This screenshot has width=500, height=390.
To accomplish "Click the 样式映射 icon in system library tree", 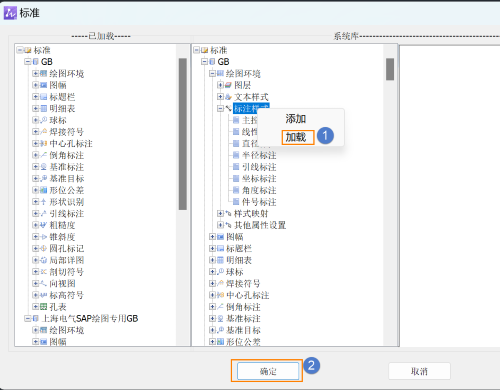I will pos(228,213).
